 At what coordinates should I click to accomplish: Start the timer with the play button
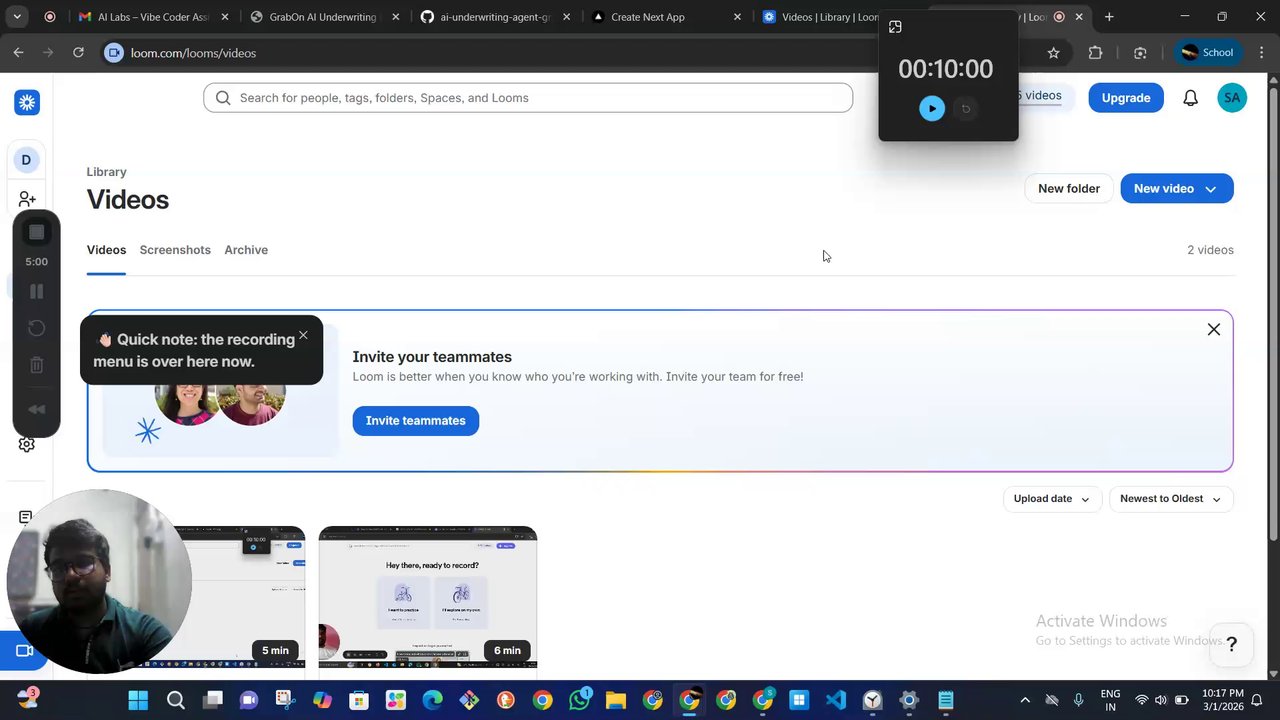tap(932, 109)
